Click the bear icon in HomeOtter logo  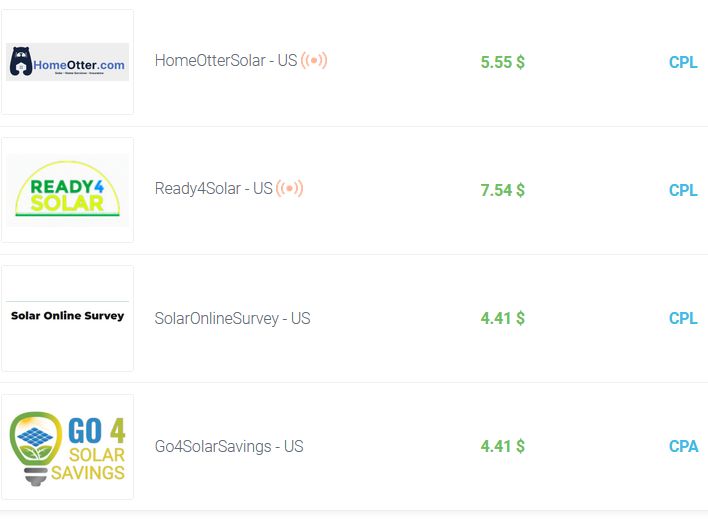[x=20, y=64]
